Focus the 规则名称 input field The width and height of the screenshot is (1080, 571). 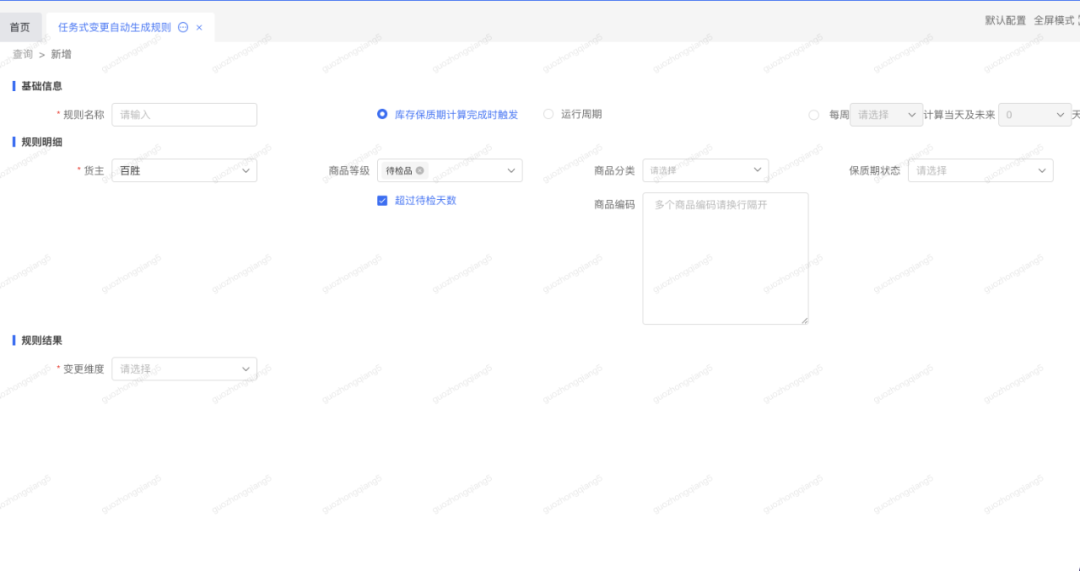coord(185,115)
